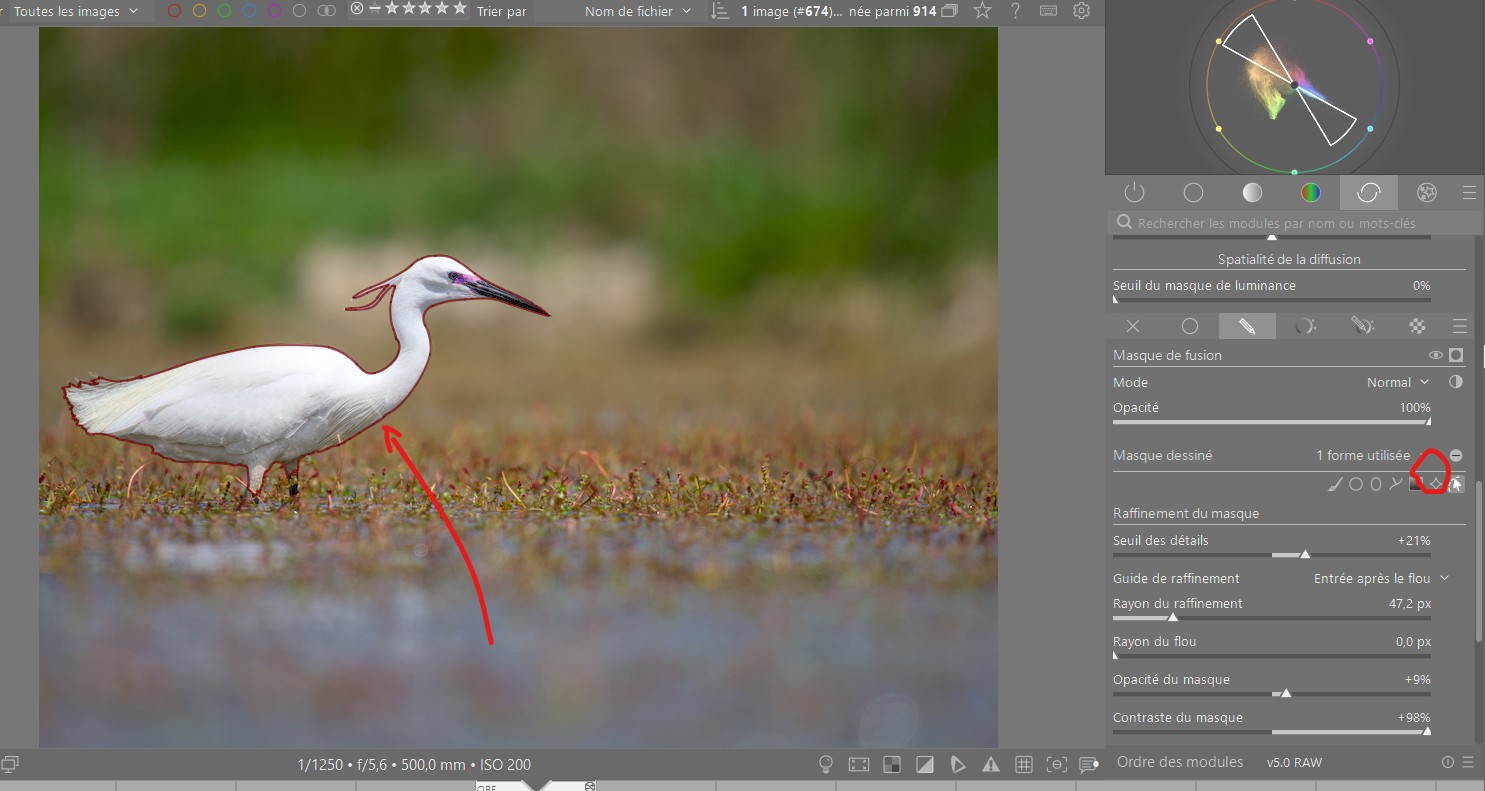Click the Ordre des modules label

[x=1180, y=762]
